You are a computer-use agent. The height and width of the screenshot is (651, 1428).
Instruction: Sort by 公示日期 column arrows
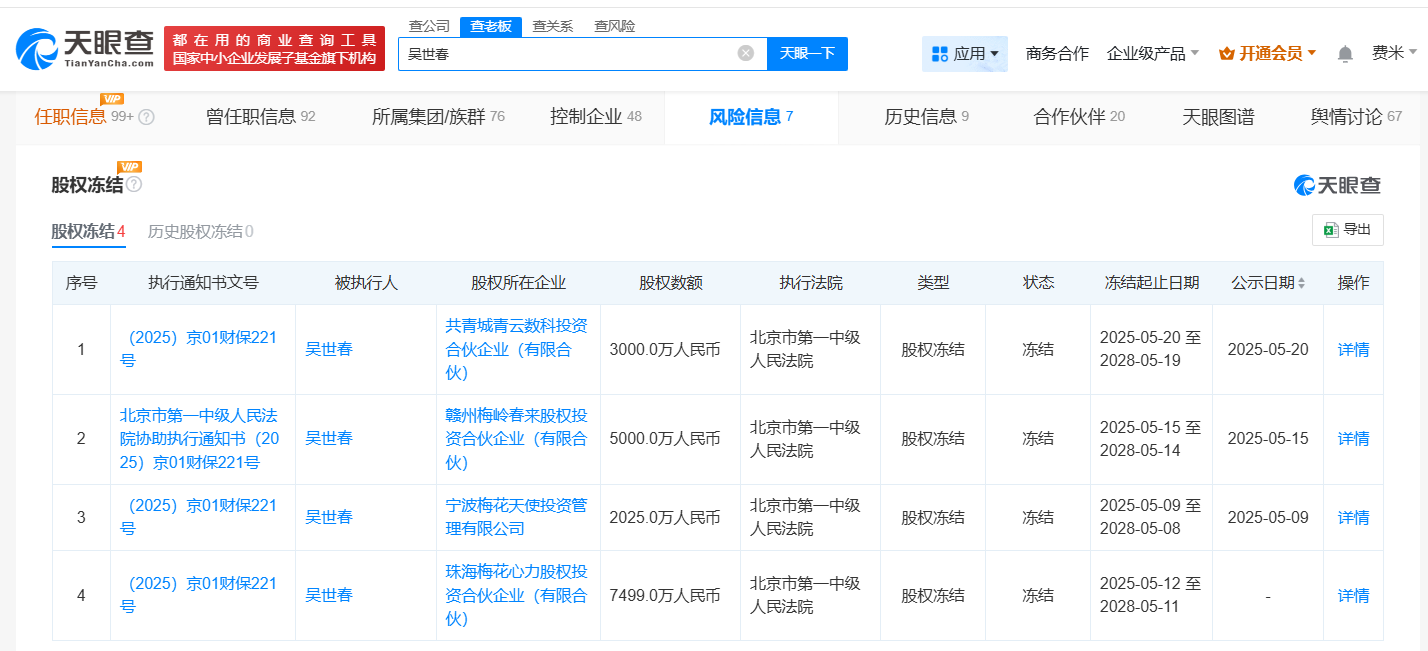coord(1301,284)
